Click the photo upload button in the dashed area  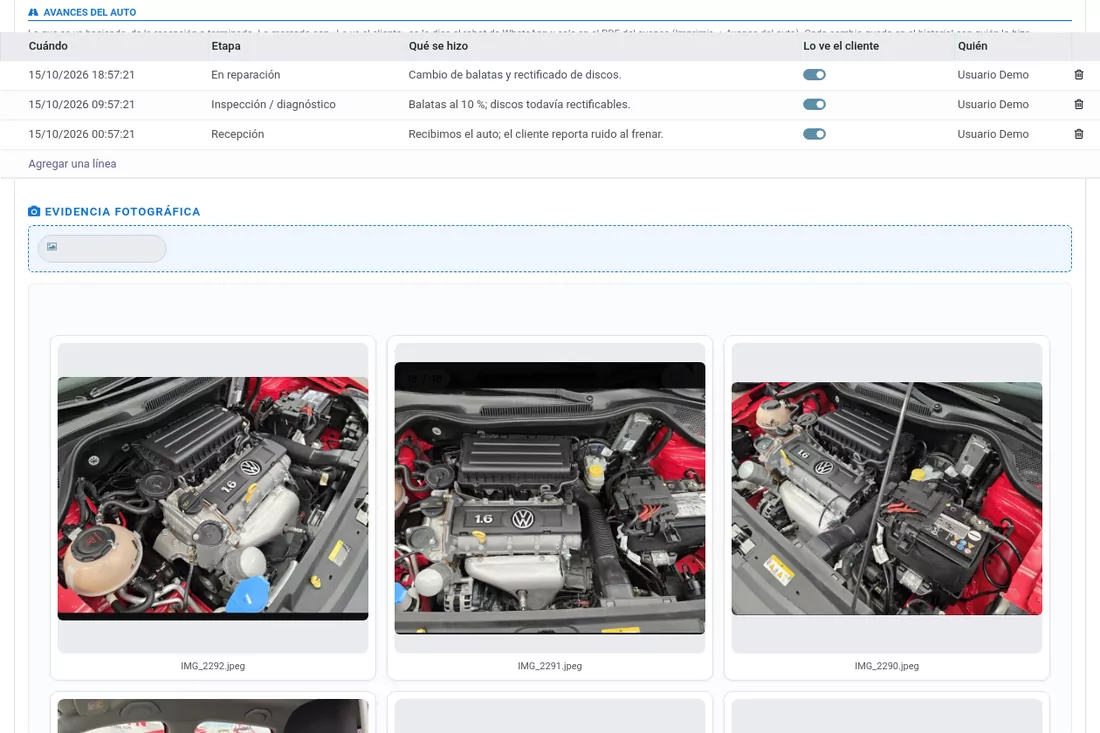coord(102,248)
